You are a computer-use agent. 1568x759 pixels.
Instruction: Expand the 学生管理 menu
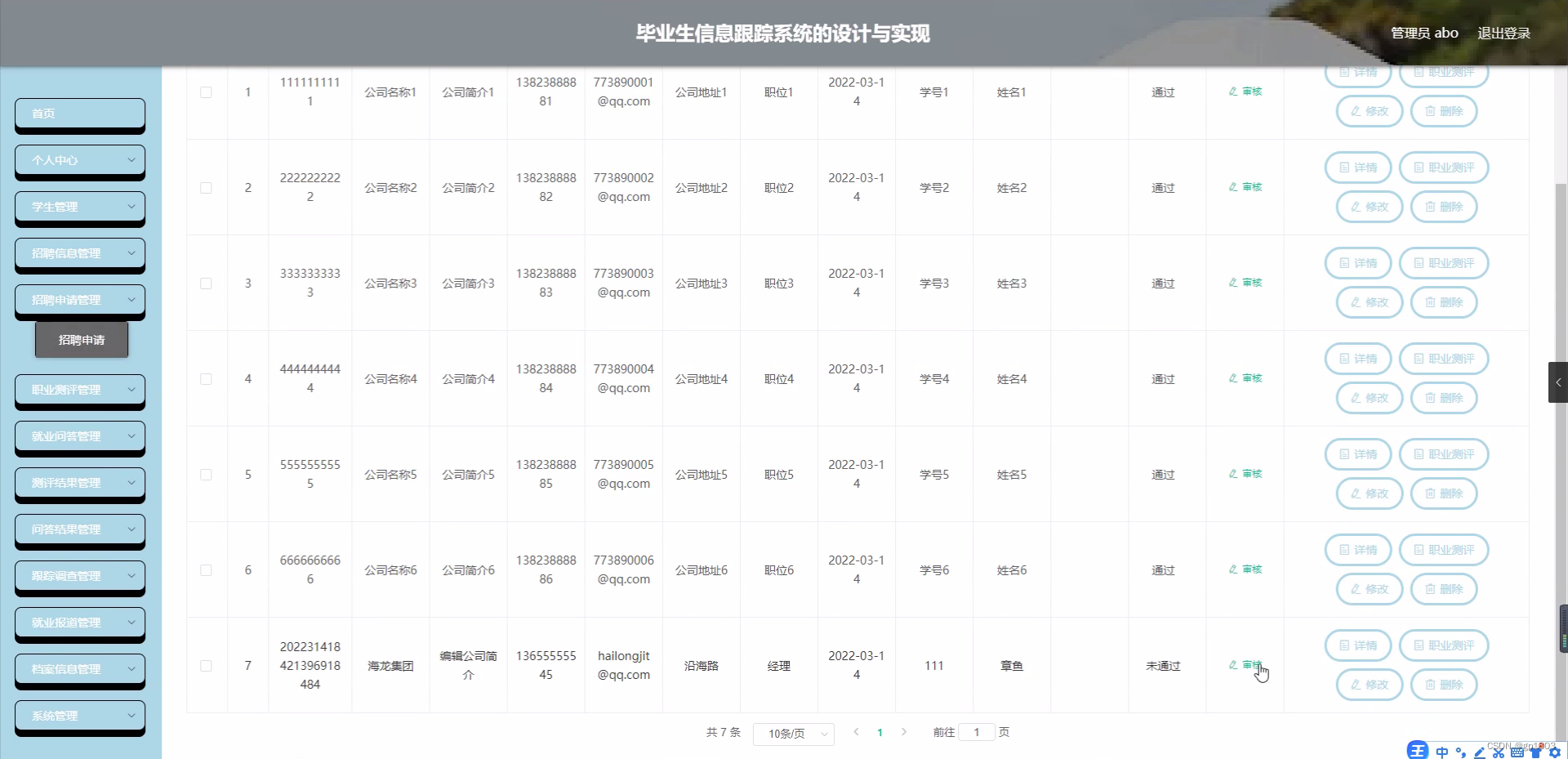tap(79, 207)
